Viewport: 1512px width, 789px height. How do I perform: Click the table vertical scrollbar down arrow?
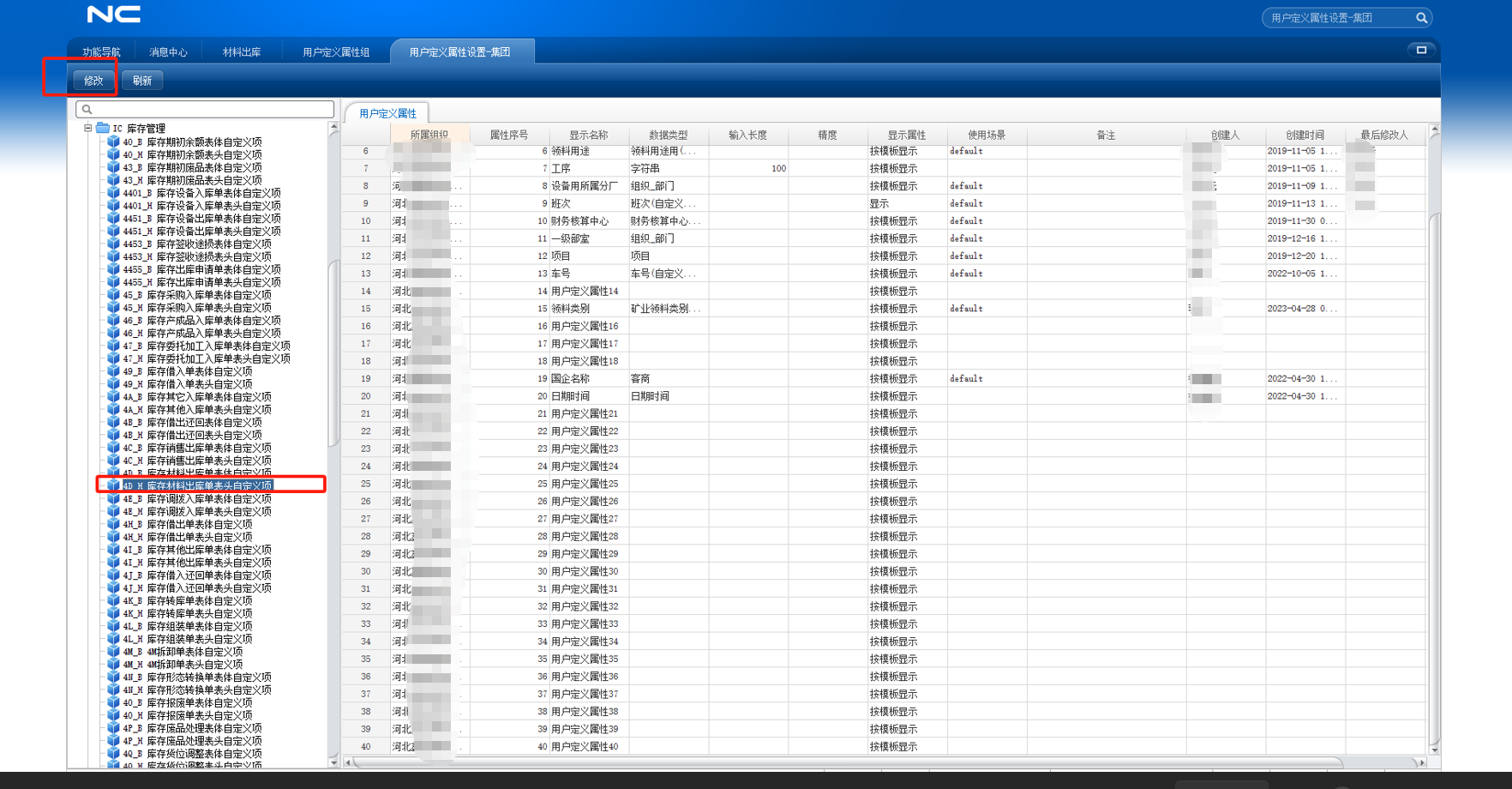pos(1434,750)
